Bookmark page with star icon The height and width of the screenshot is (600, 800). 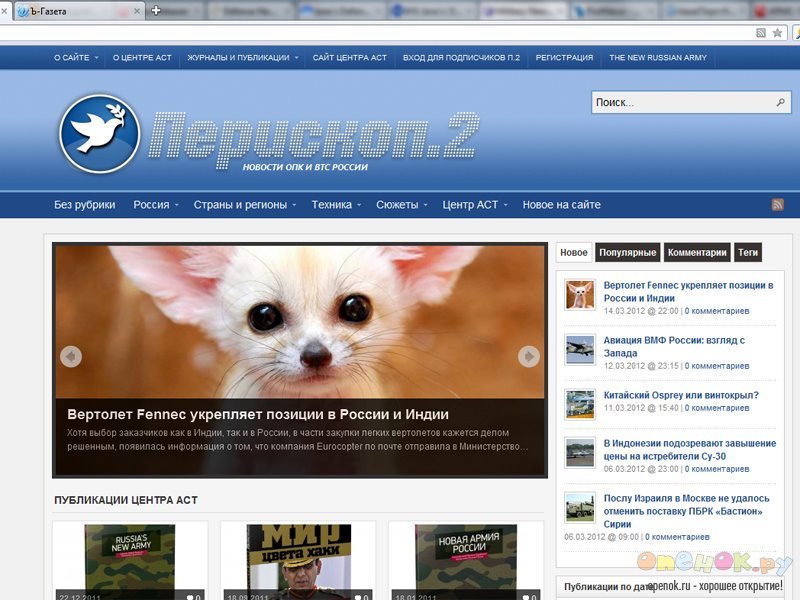[x=778, y=33]
